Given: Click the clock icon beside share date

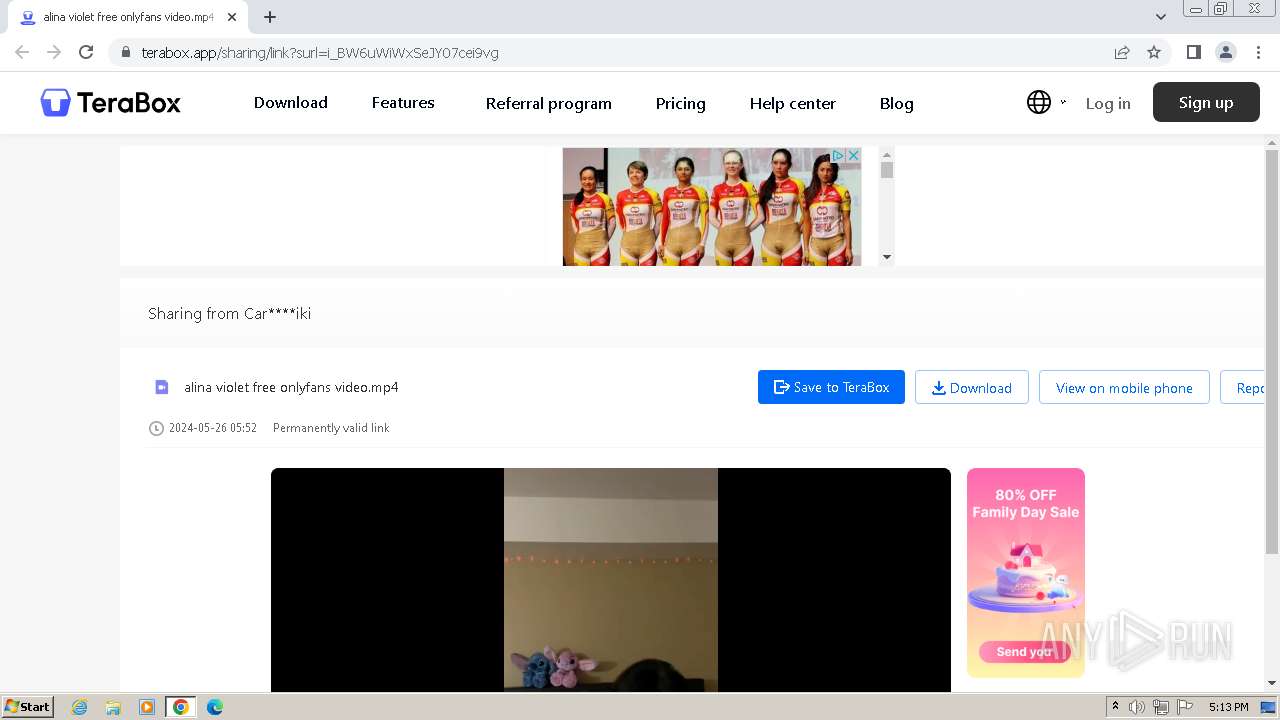Looking at the screenshot, I should [x=156, y=428].
